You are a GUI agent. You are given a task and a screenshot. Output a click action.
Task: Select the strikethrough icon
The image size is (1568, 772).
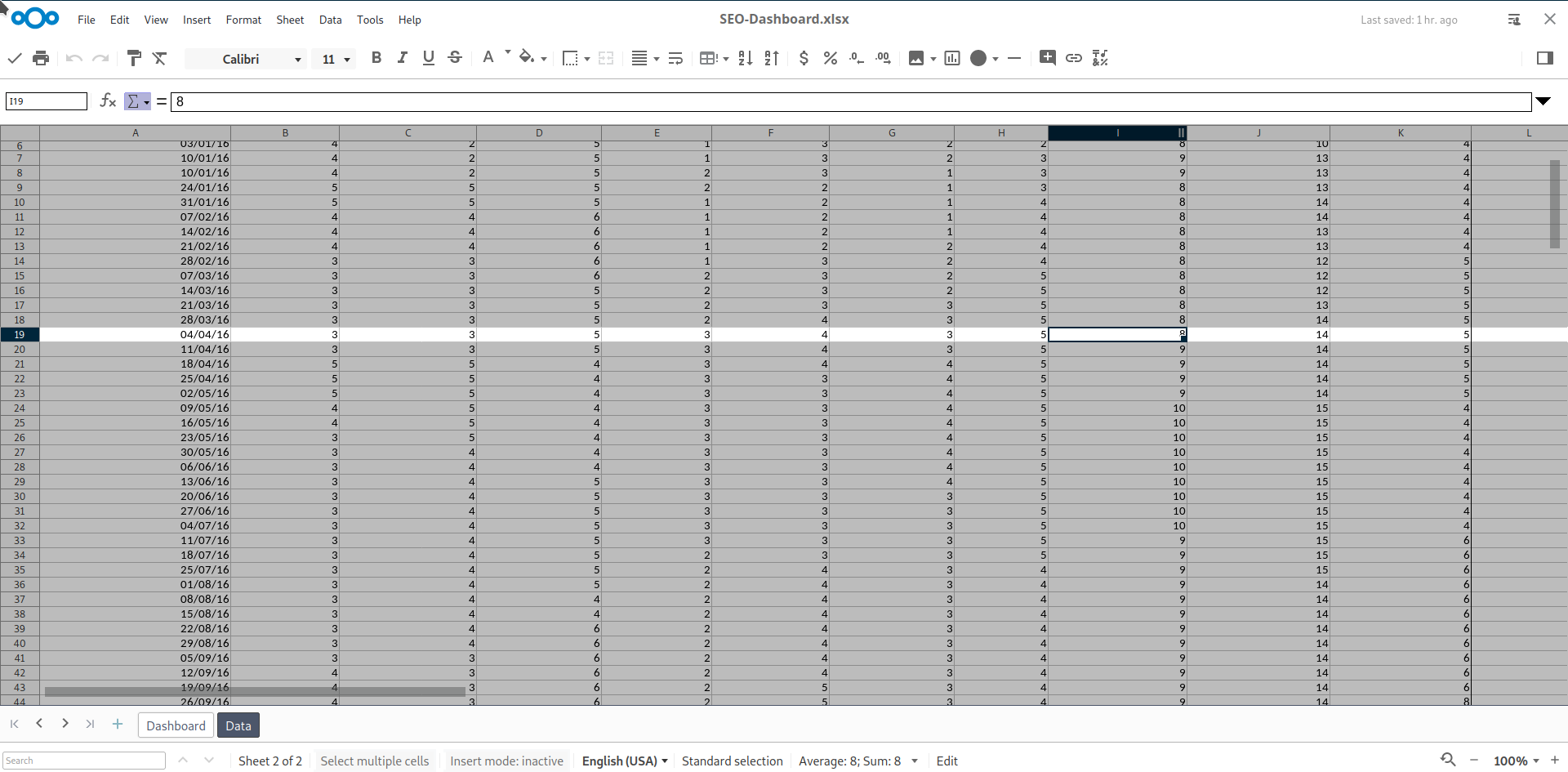455,58
